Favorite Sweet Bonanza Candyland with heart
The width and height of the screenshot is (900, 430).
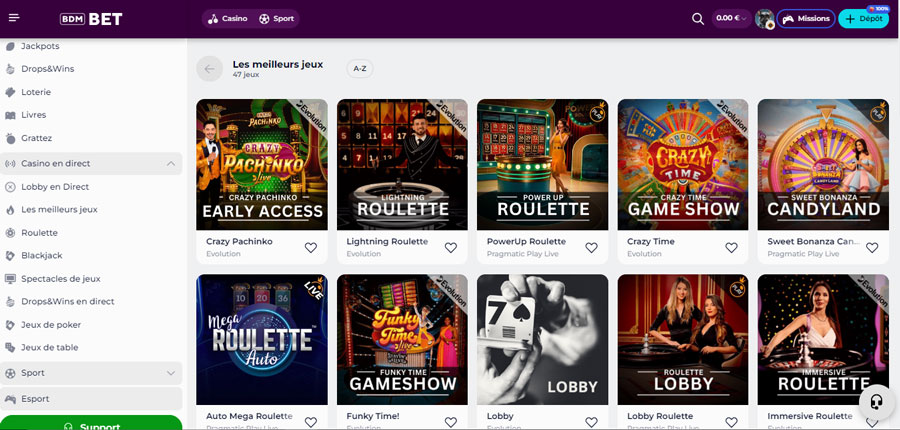pyautogui.click(x=872, y=247)
